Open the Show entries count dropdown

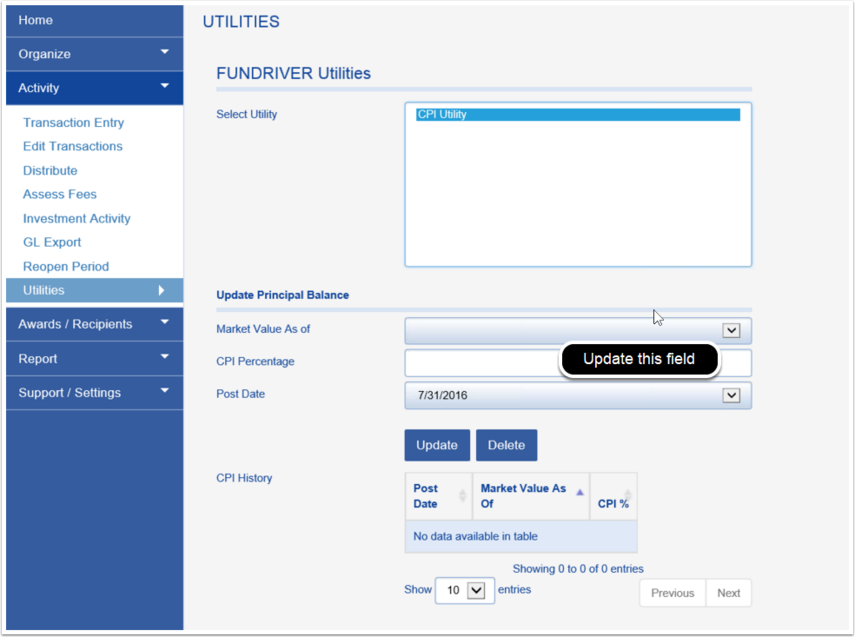465,590
